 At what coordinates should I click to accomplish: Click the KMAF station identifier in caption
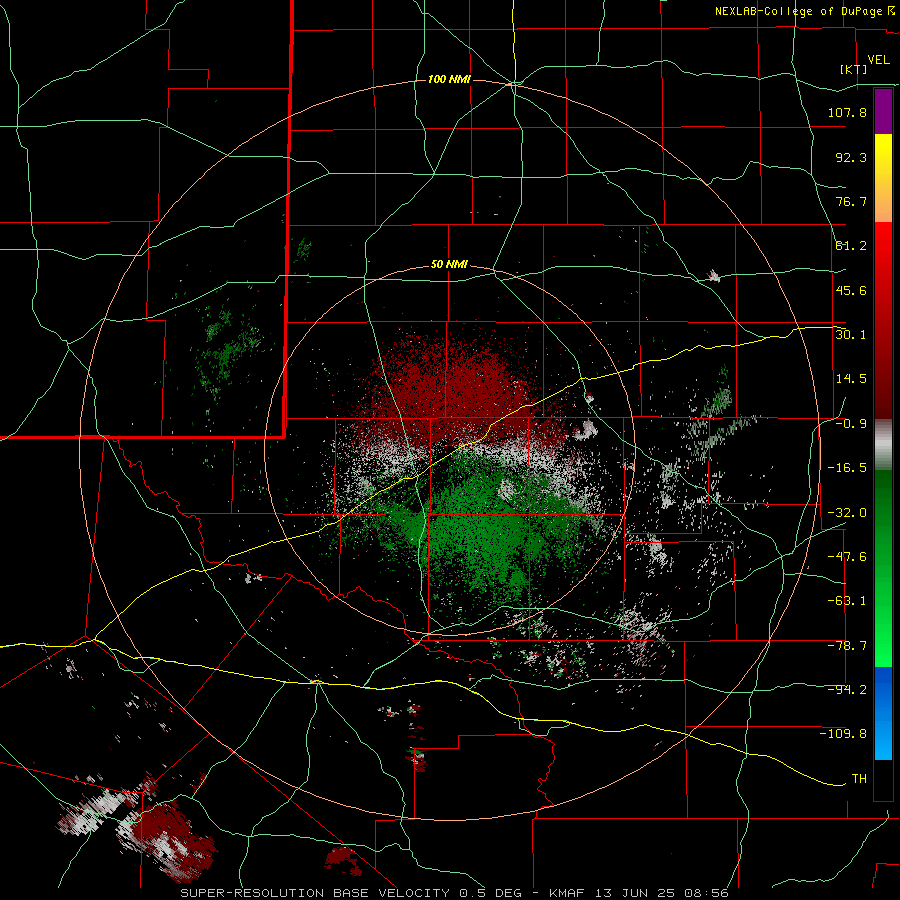coord(569,893)
